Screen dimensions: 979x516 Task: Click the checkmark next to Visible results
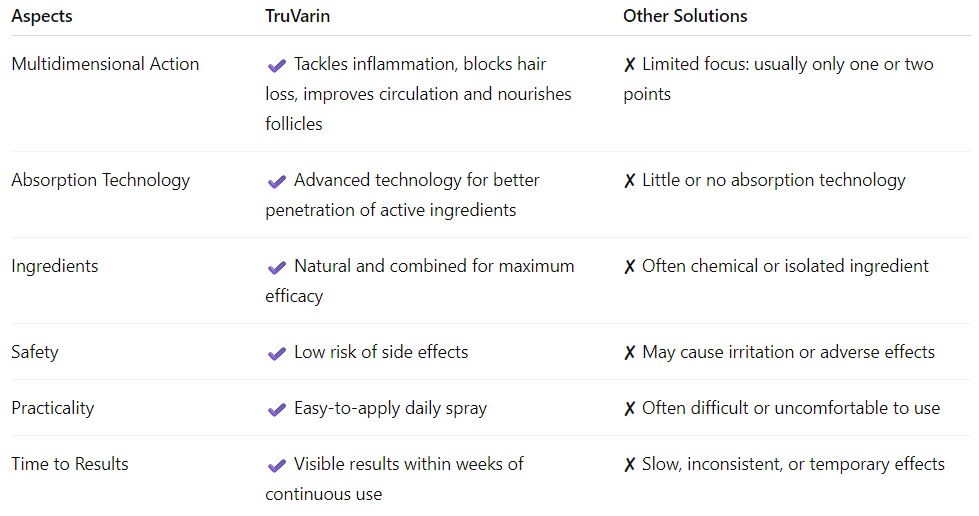[276, 465]
